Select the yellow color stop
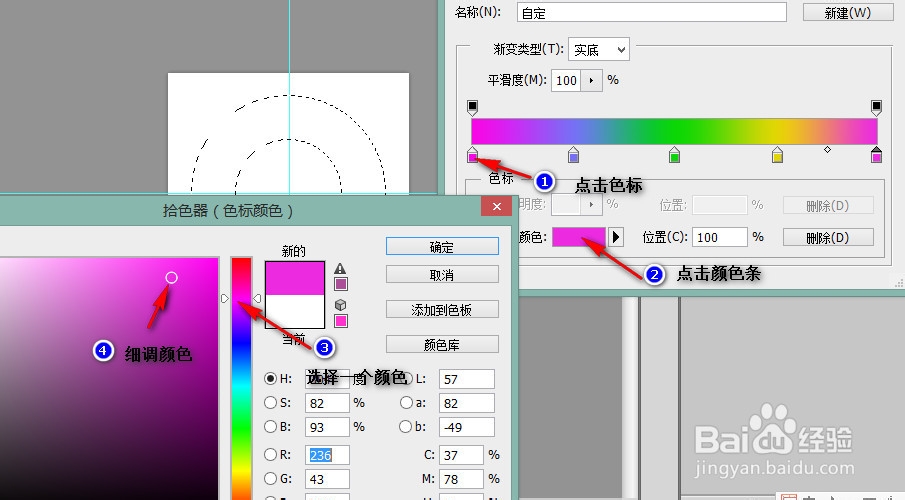905x500 pixels. [777, 155]
